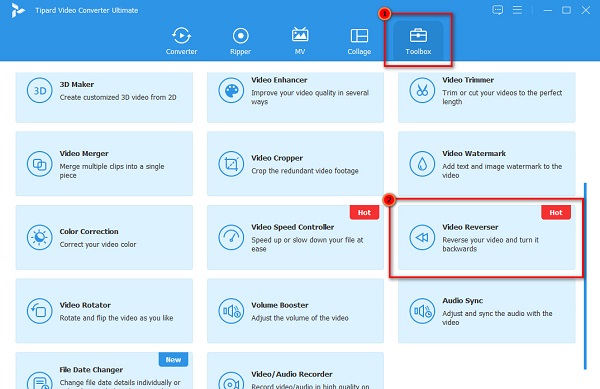
Task: Click the vertical scrollbar on the right
Action: click(x=585, y=276)
